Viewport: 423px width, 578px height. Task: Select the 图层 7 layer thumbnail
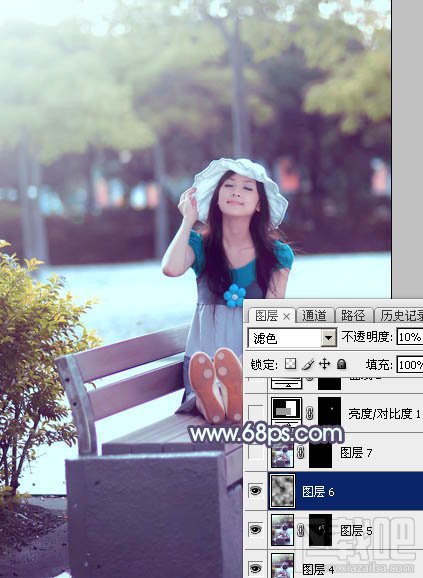(x=283, y=453)
